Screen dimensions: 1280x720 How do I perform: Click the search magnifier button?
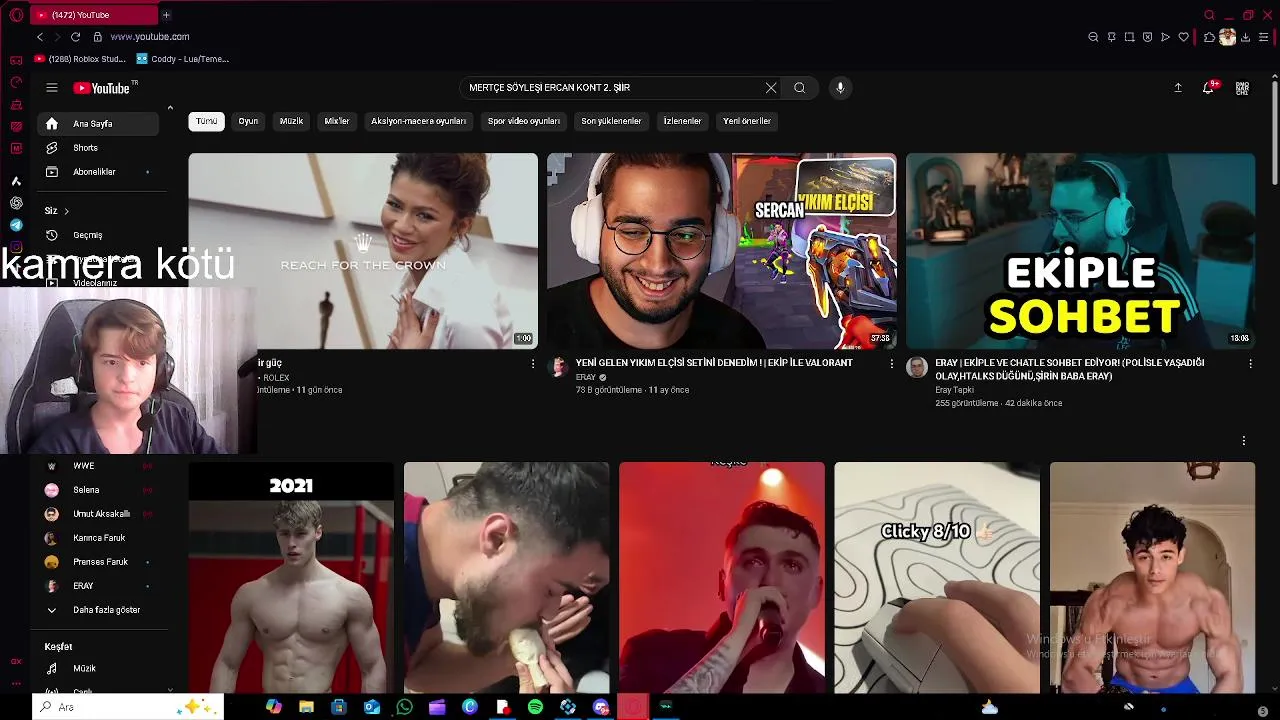point(800,88)
